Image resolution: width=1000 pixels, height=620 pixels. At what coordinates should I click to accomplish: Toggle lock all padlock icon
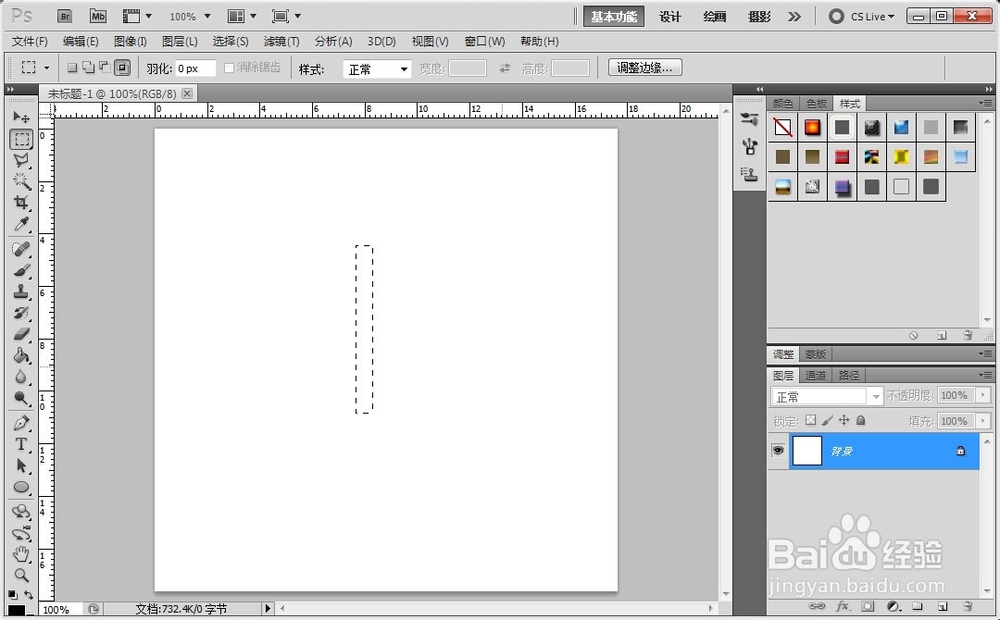click(861, 420)
